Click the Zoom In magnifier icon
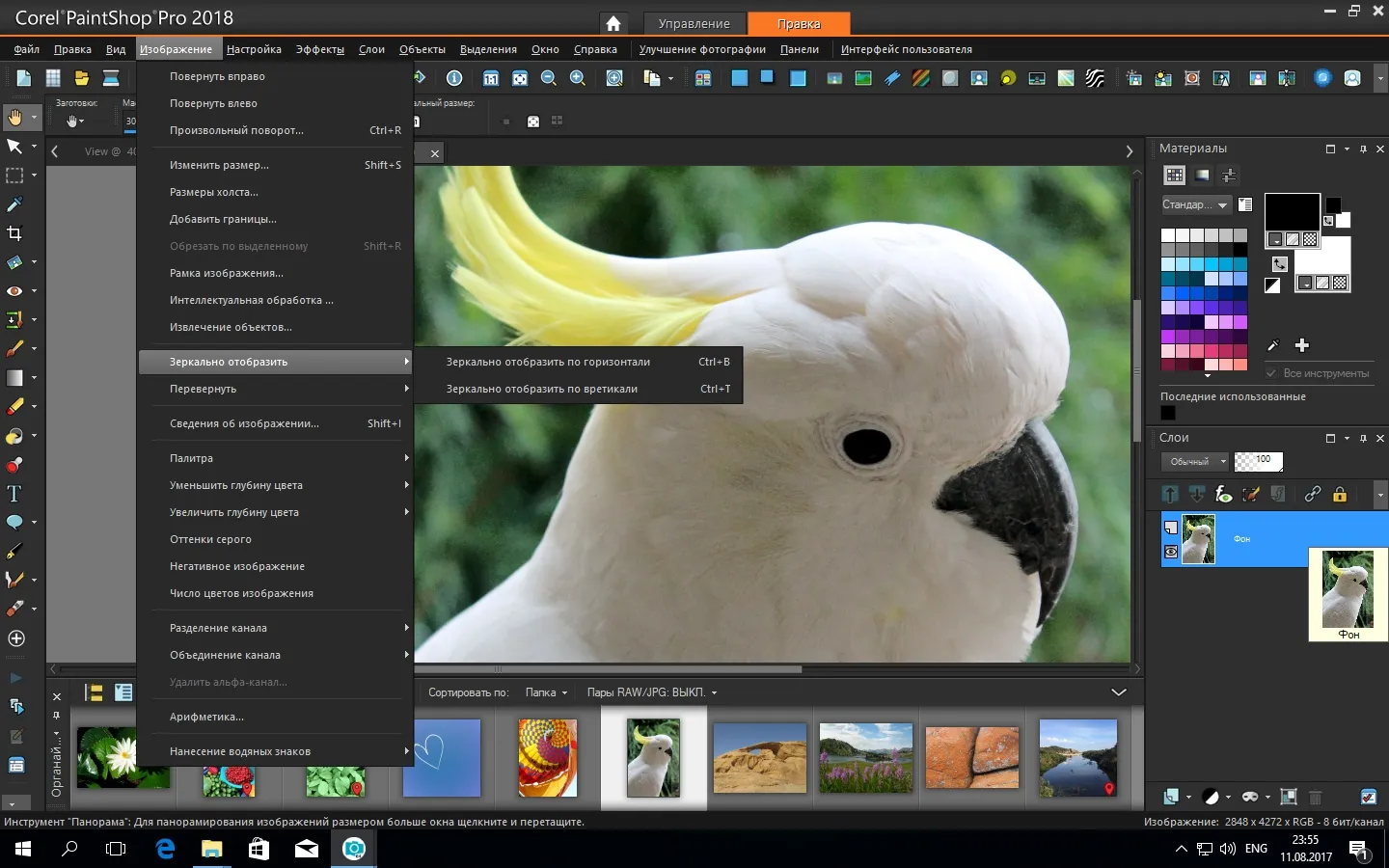Image resolution: width=1389 pixels, height=868 pixels. [578, 78]
